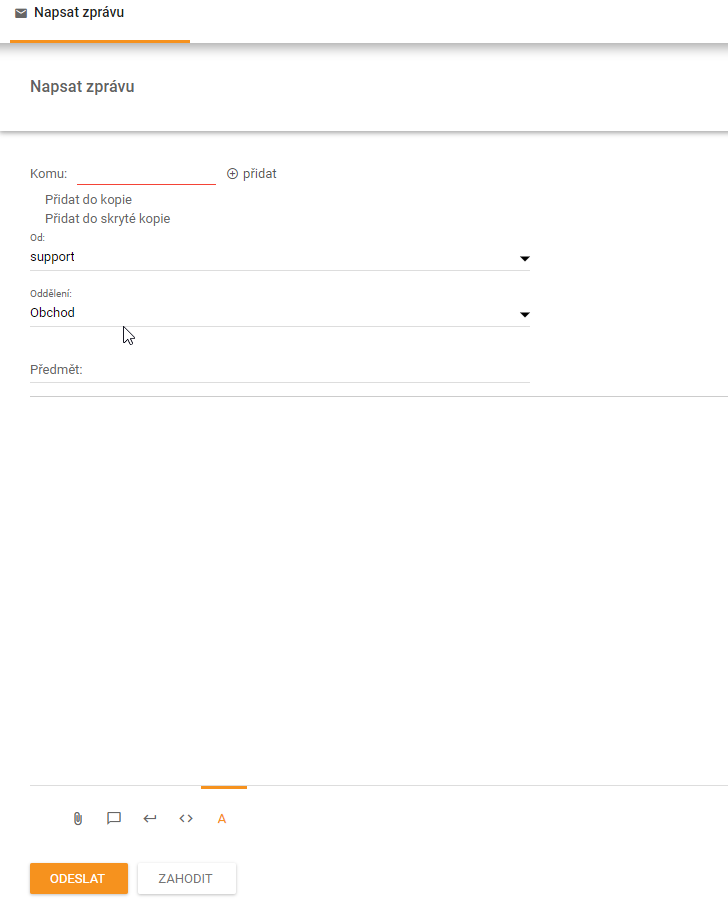The image size is (728, 903).
Task: Focus the Komu recipient input field
Action: click(x=146, y=174)
